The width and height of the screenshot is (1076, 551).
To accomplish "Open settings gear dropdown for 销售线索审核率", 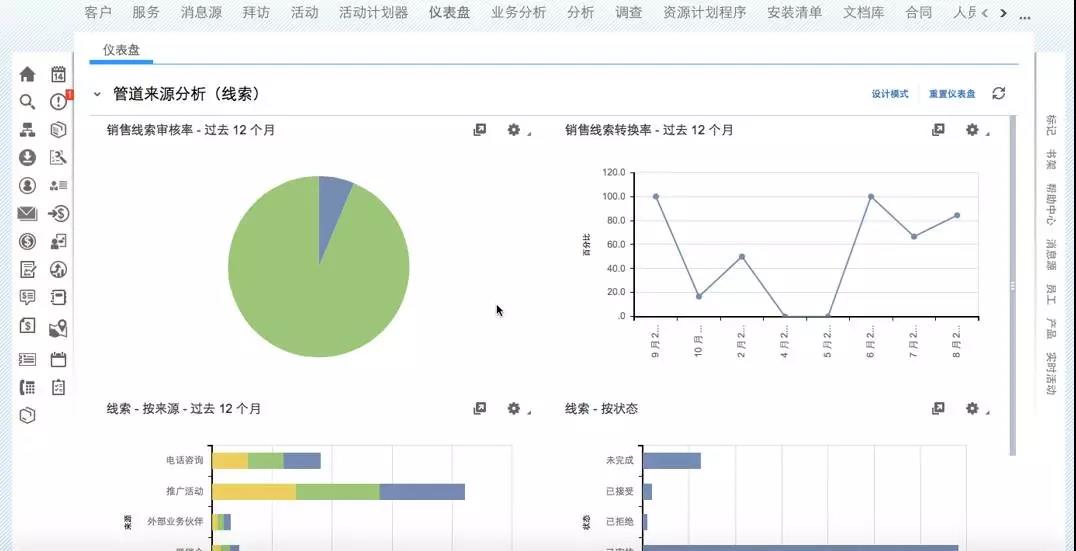I will click(x=515, y=130).
